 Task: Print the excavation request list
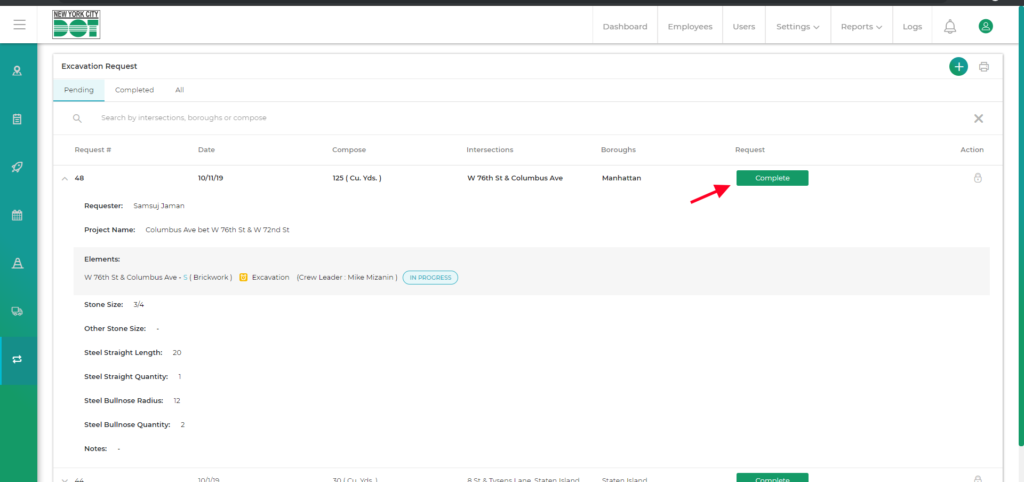[984, 67]
